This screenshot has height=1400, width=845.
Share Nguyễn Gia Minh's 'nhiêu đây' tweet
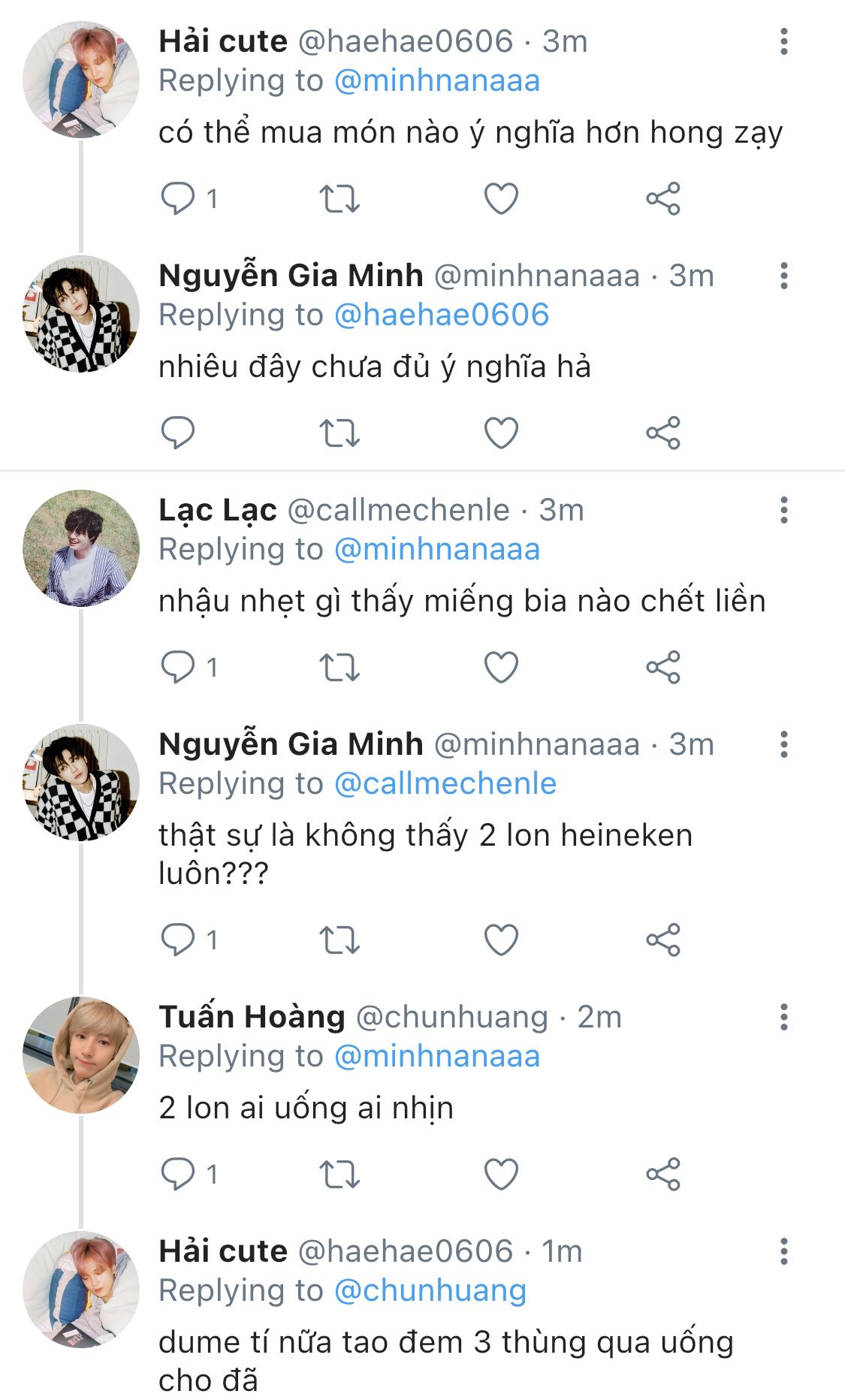point(662,433)
